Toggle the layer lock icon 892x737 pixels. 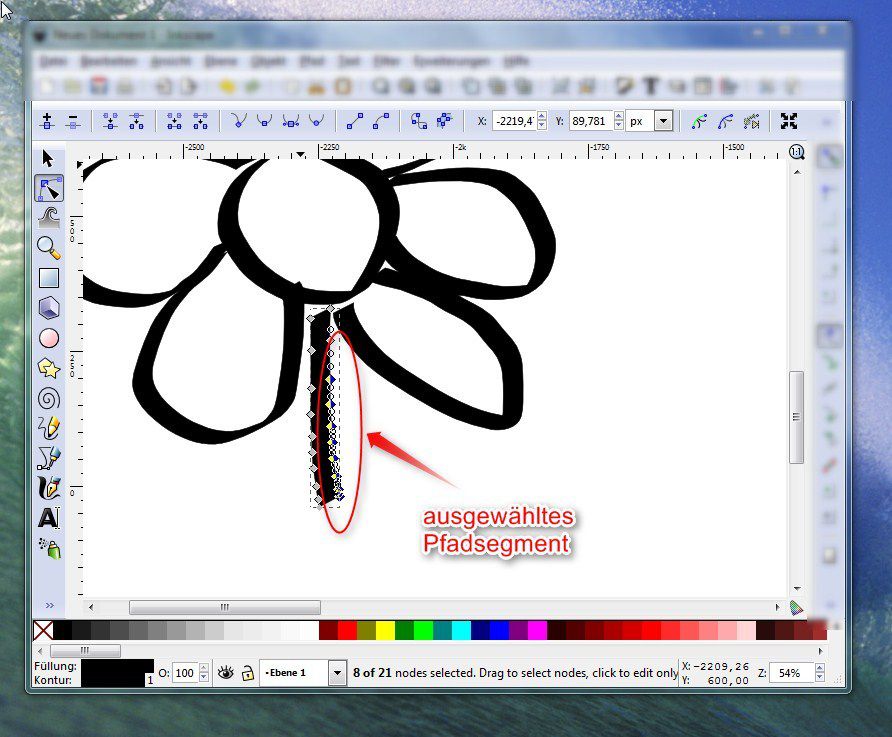click(247, 671)
